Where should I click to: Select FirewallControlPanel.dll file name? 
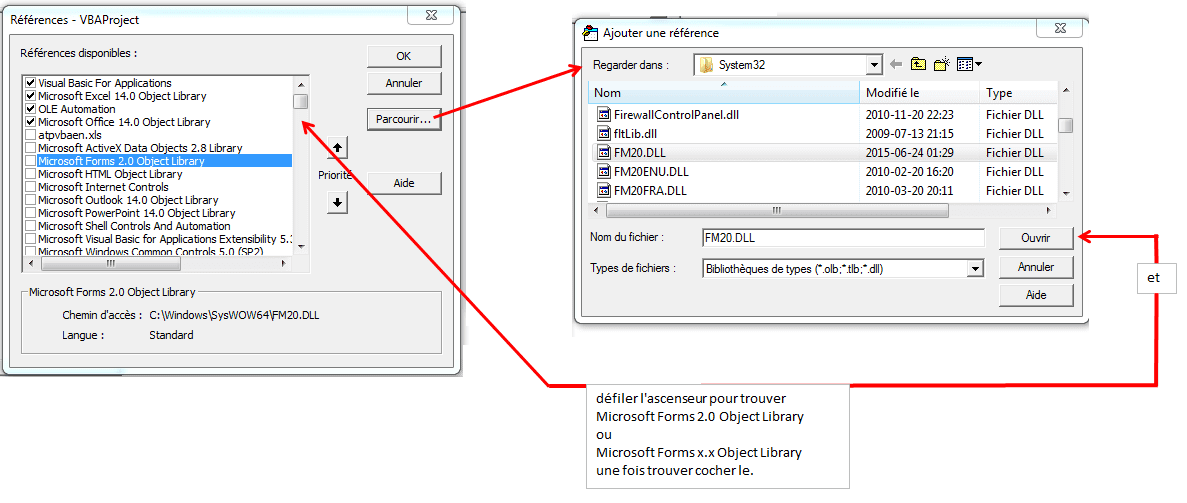click(676, 115)
